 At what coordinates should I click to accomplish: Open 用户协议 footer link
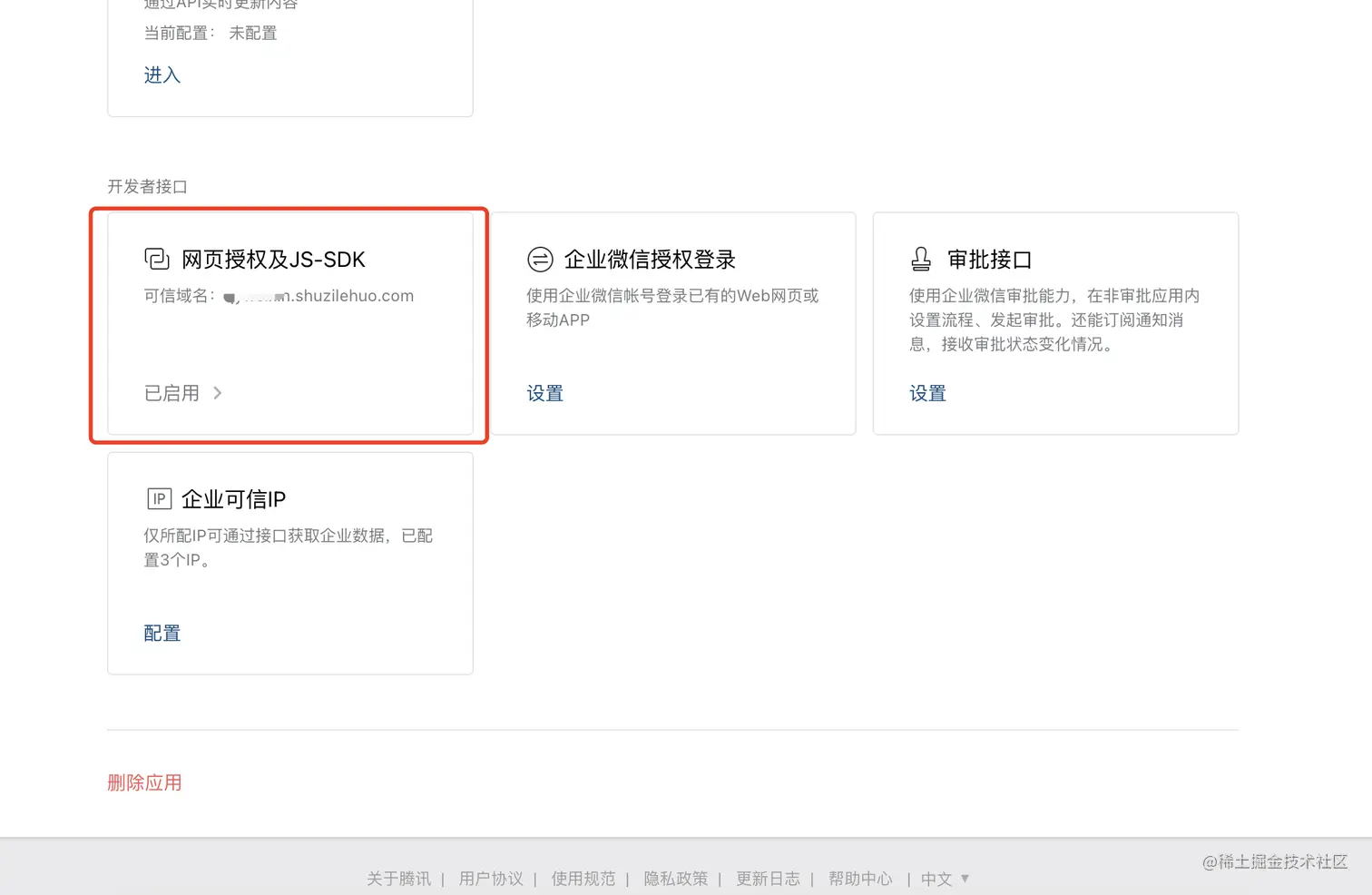pyautogui.click(x=491, y=879)
